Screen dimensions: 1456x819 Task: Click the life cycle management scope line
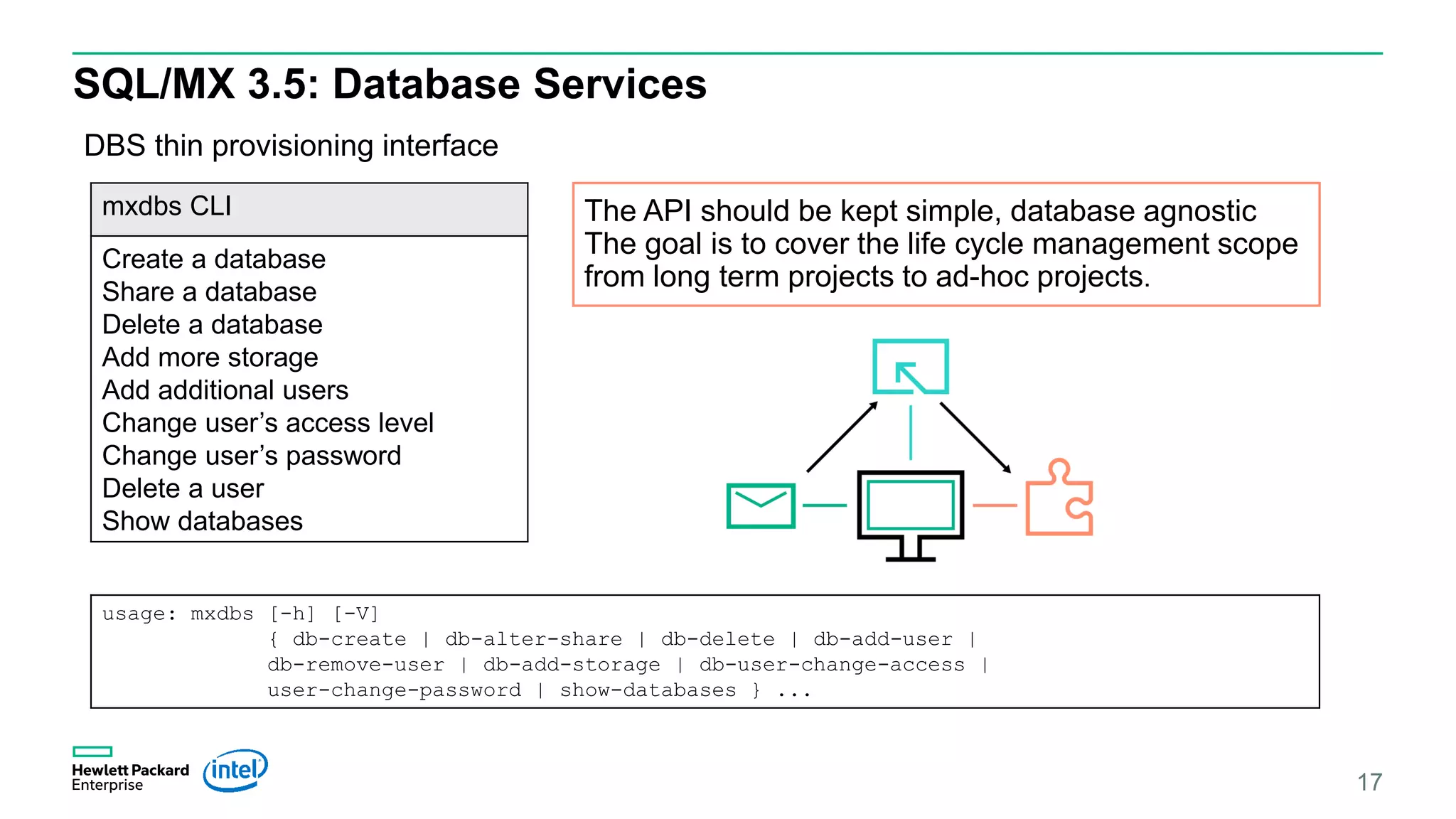pos(941,244)
